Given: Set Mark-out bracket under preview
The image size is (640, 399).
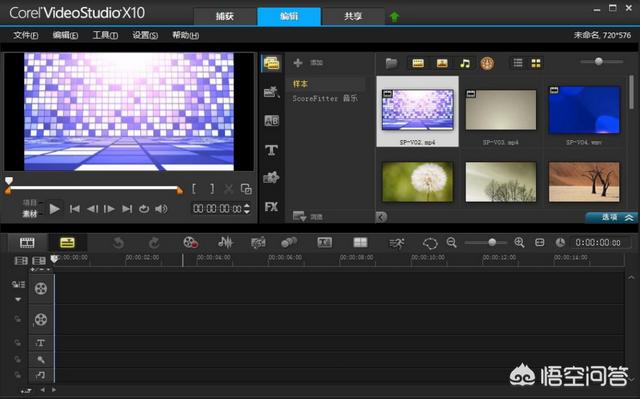Looking at the screenshot, I should point(212,188).
